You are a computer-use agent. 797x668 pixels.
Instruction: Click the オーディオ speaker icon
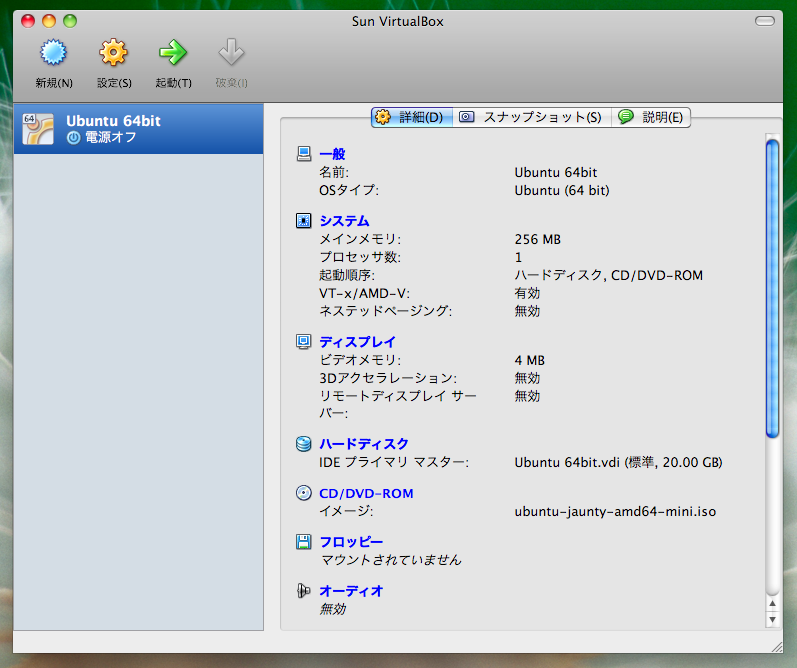coord(303,591)
